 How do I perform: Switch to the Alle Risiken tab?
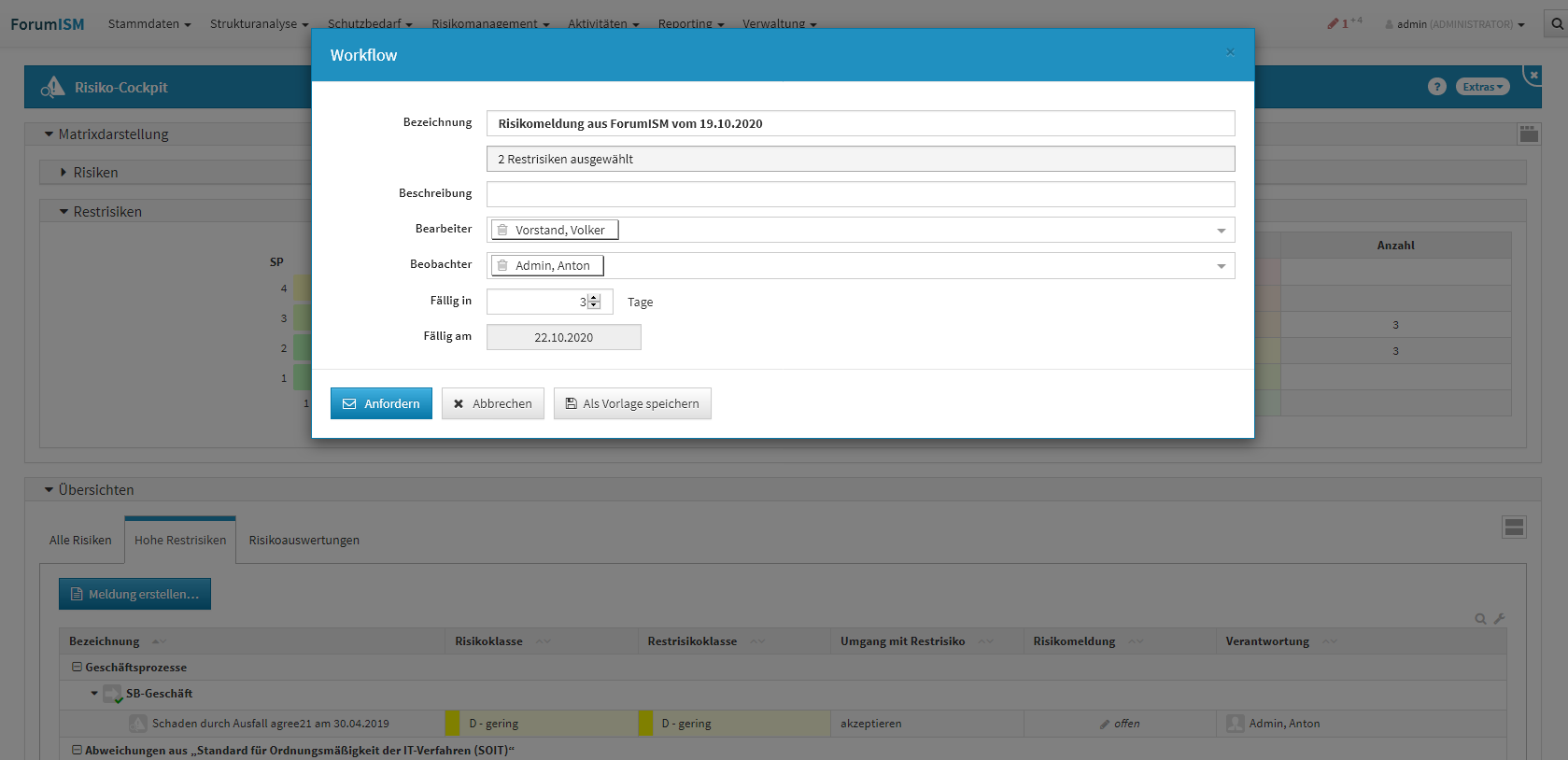(x=80, y=541)
